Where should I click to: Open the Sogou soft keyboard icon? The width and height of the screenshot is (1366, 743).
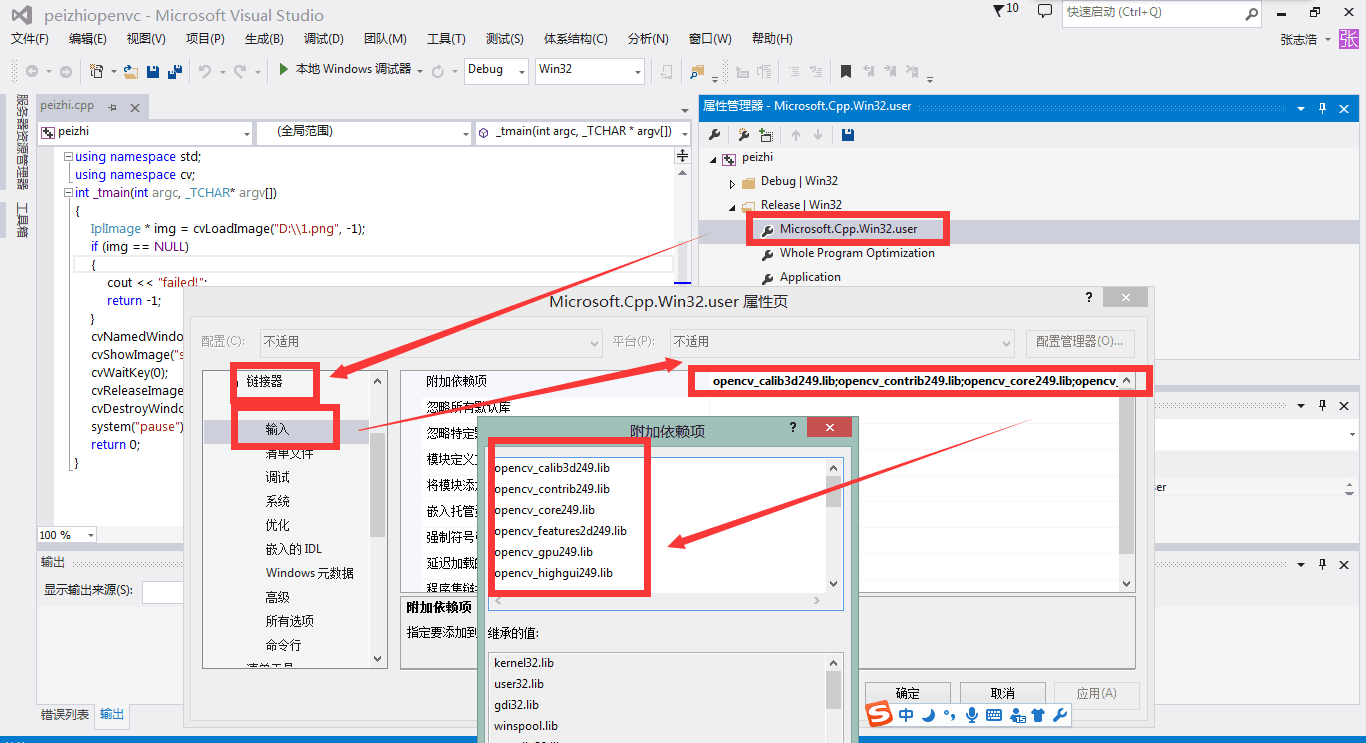pos(994,715)
